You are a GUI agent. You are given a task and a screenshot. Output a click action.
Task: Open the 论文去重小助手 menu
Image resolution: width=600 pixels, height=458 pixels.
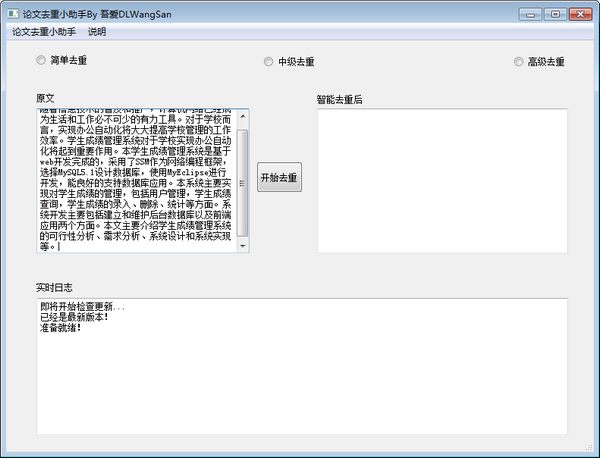point(43,32)
